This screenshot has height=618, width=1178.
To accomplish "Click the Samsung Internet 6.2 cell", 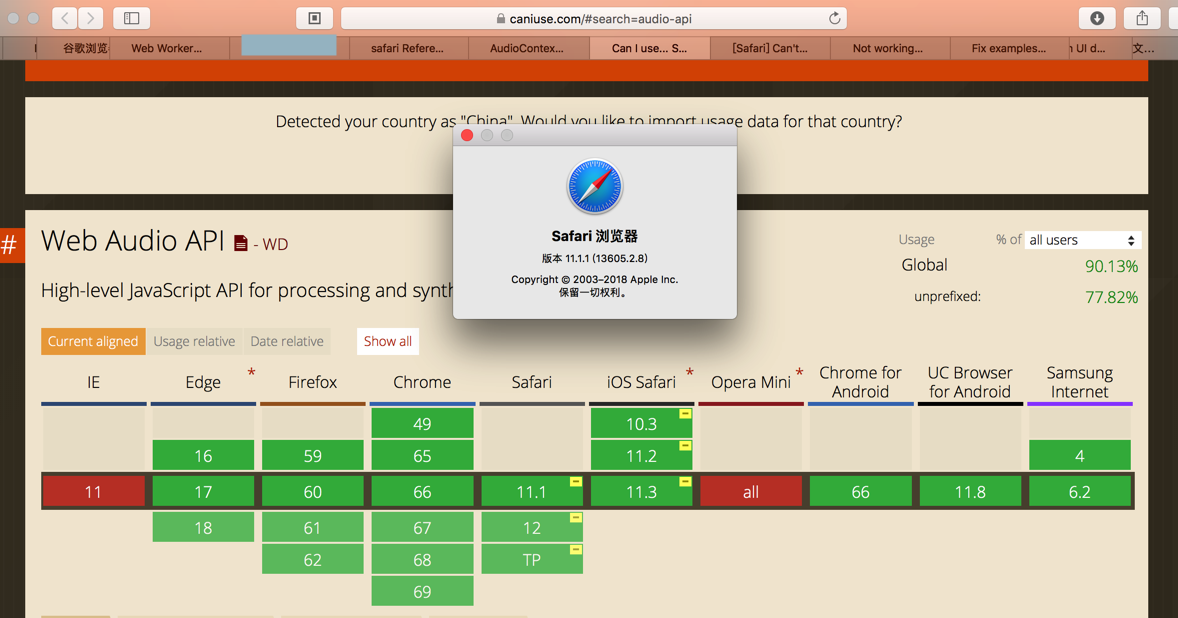I will pos(1080,492).
